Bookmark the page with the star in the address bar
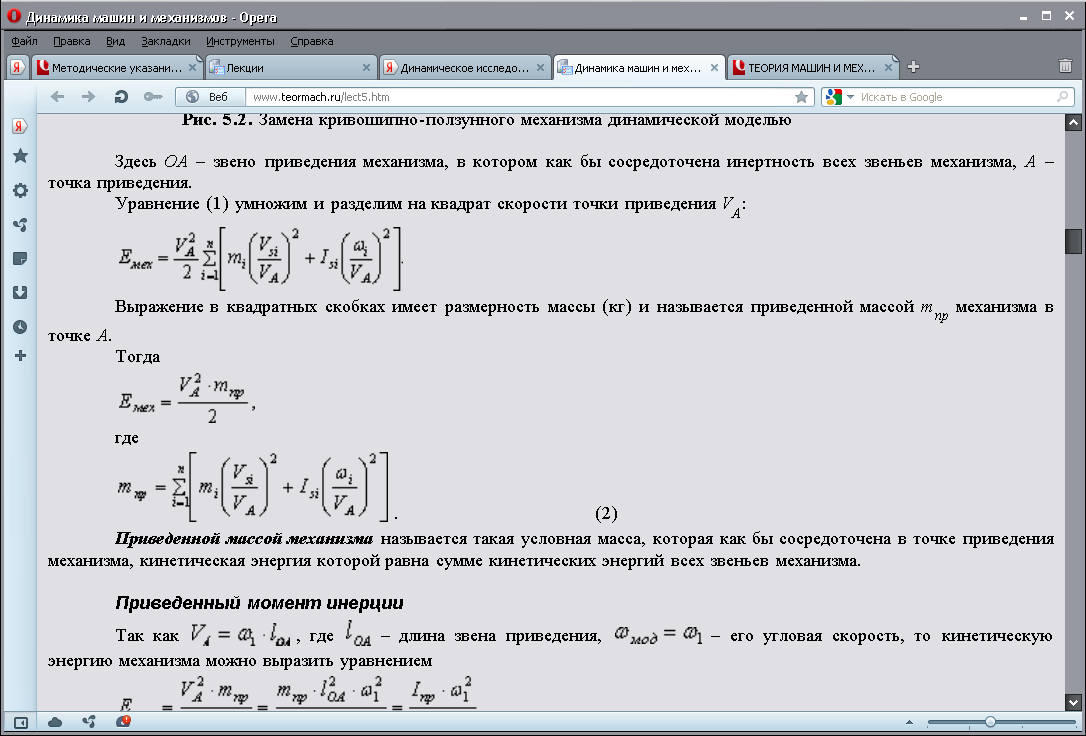1086x736 pixels. (x=801, y=97)
